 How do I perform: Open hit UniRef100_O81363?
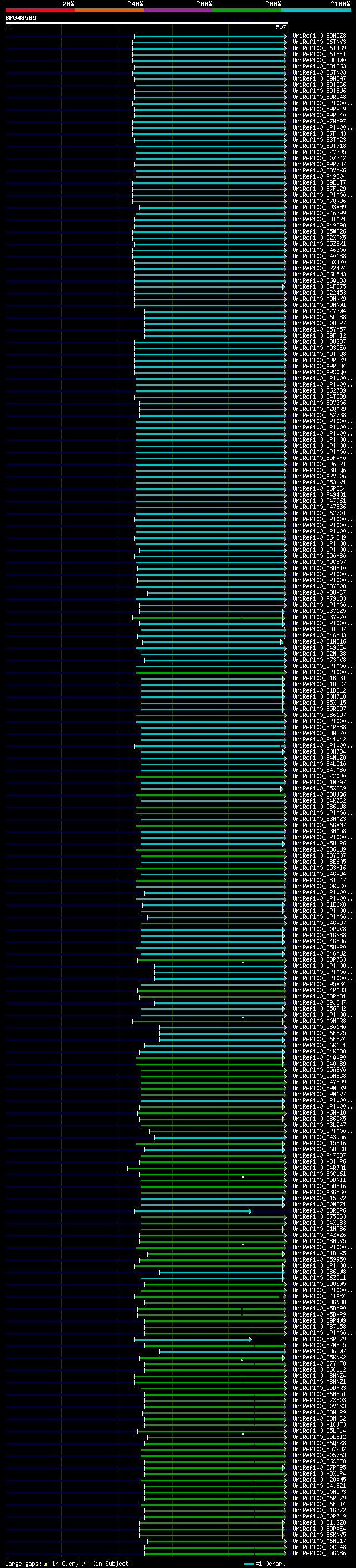(319, 66)
